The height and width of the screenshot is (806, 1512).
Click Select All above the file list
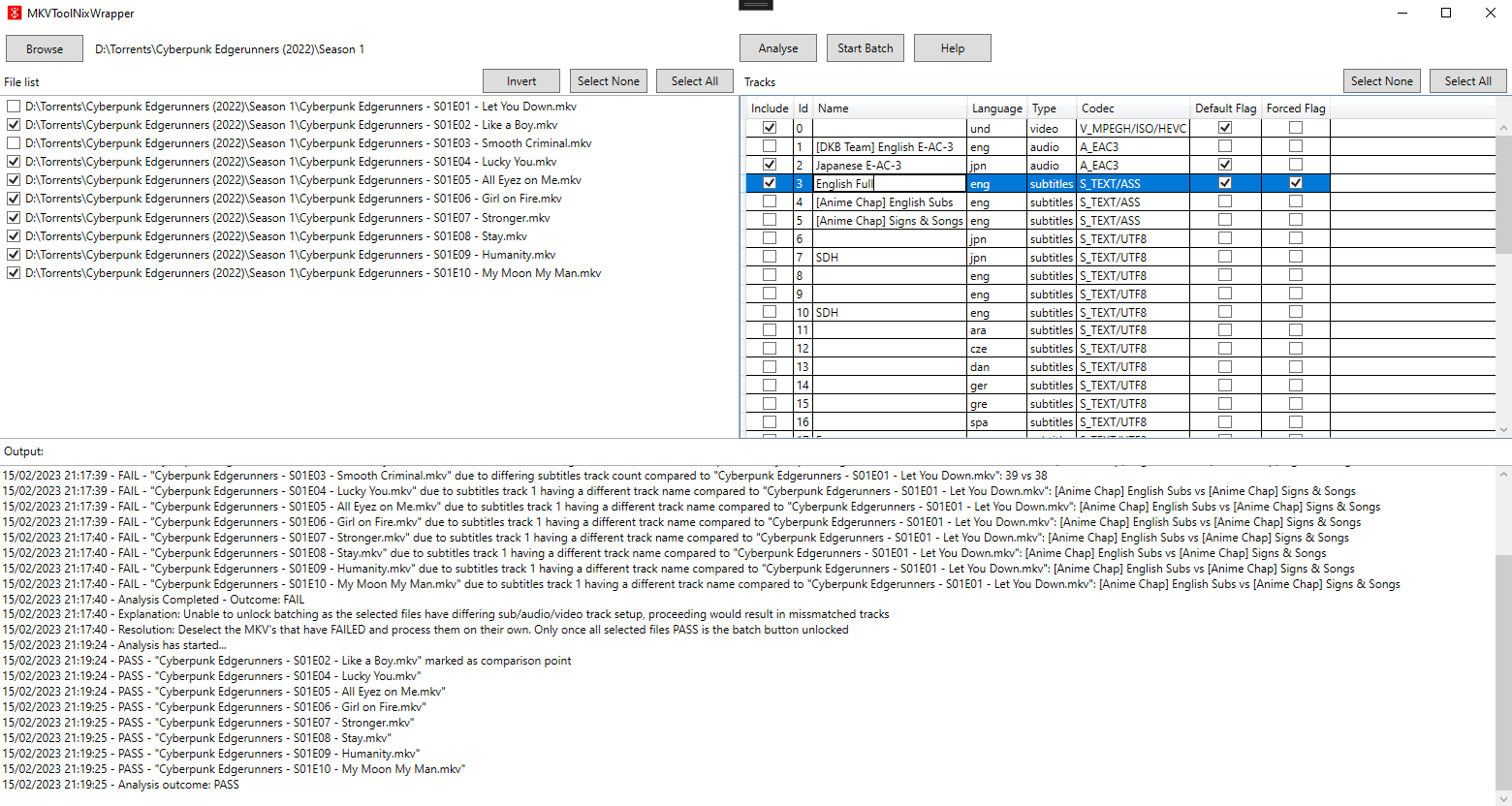point(695,81)
